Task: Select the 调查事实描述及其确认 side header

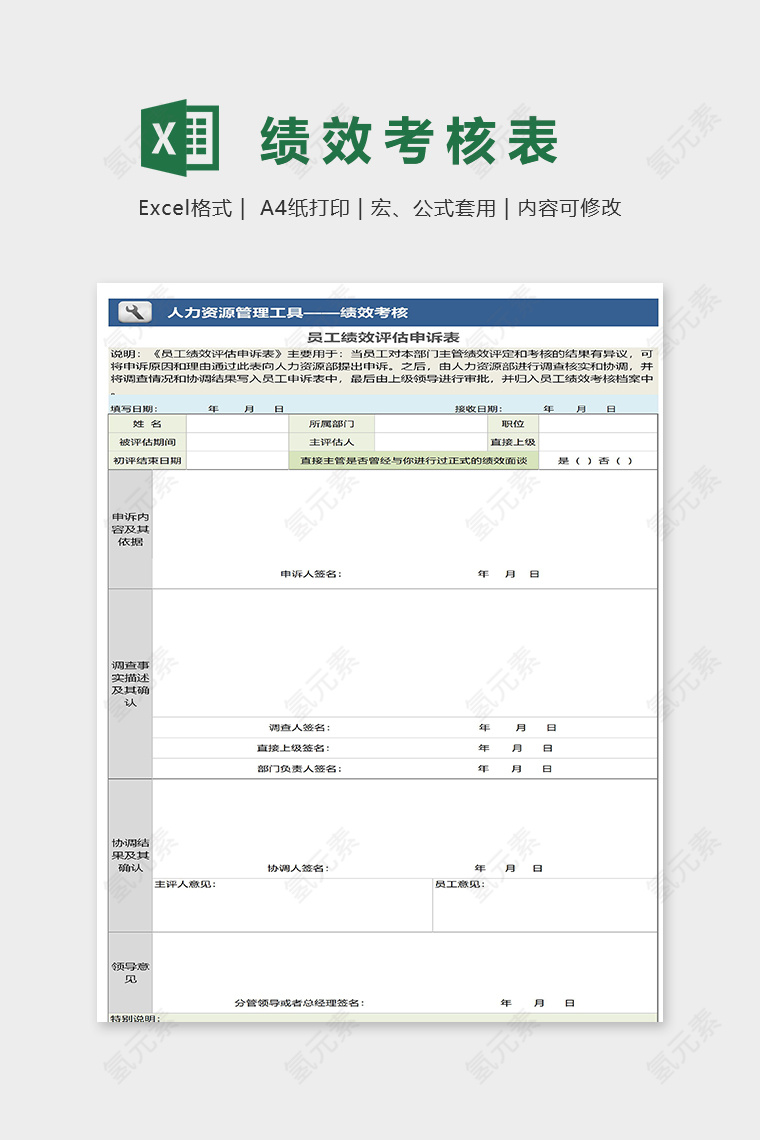Action: point(130,683)
